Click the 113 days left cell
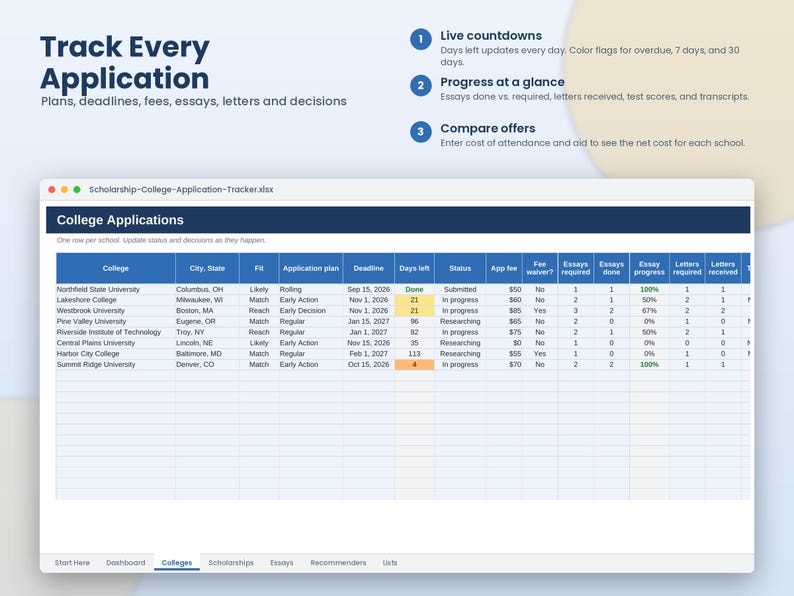This screenshot has height=596, width=794. coord(414,353)
